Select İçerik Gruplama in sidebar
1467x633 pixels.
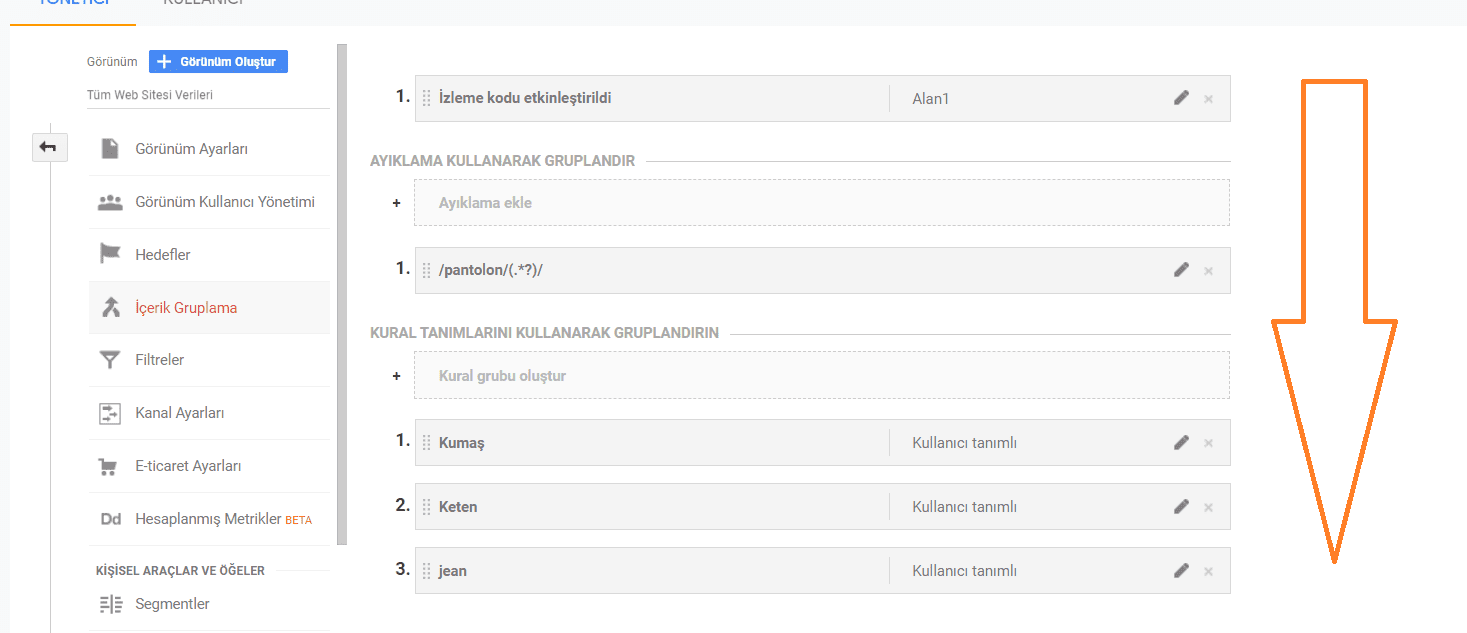tap(186, 308)
